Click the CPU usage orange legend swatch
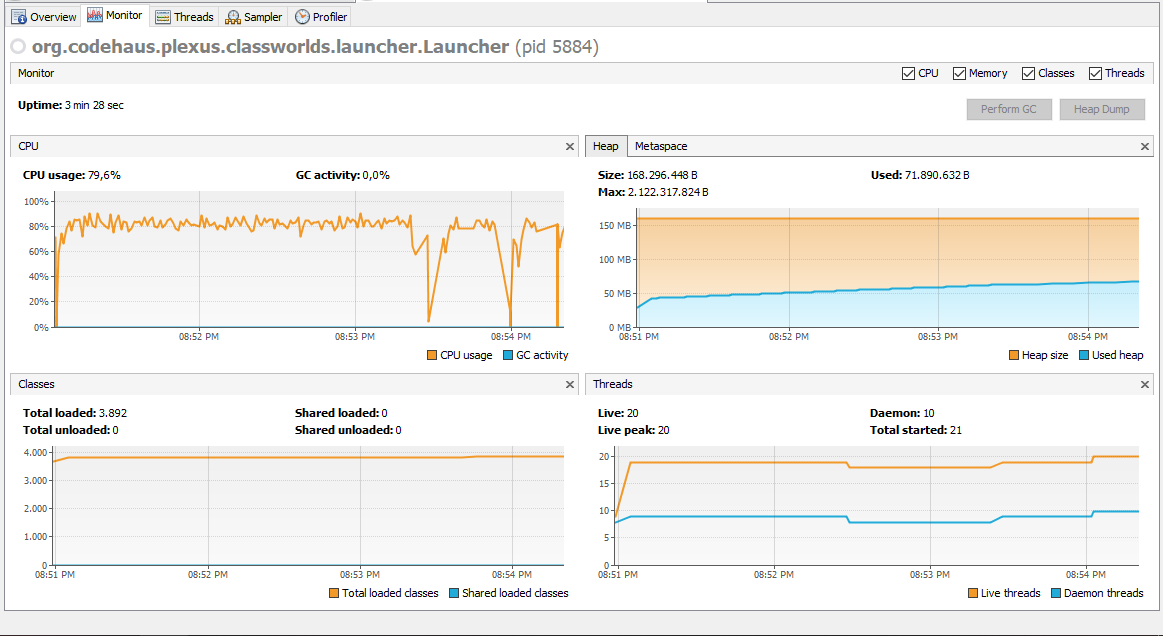The height and width of the screenshot is (636, 1163). (432, 355)
